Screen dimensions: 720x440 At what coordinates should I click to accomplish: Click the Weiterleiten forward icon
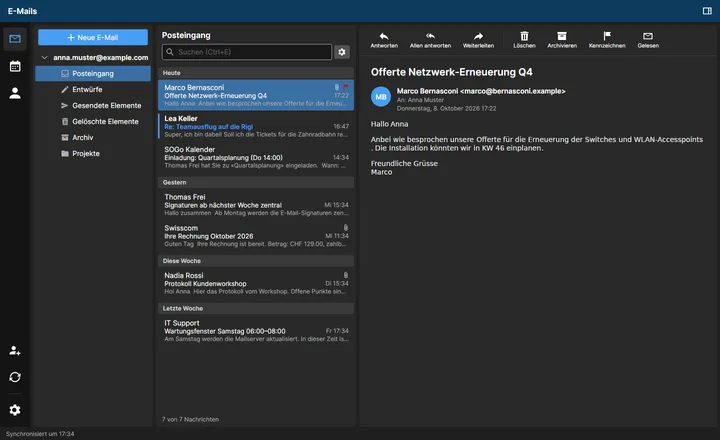tap(478, 36)
